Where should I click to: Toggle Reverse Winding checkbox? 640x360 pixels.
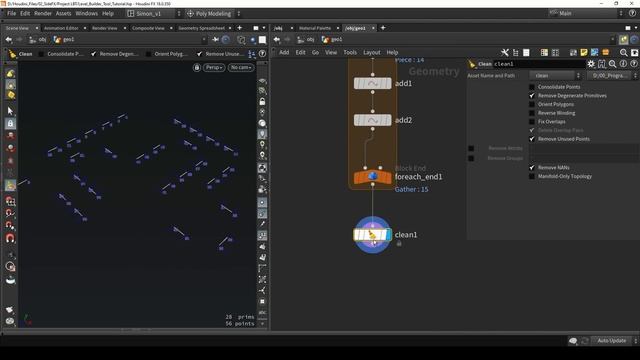(532, 113)
